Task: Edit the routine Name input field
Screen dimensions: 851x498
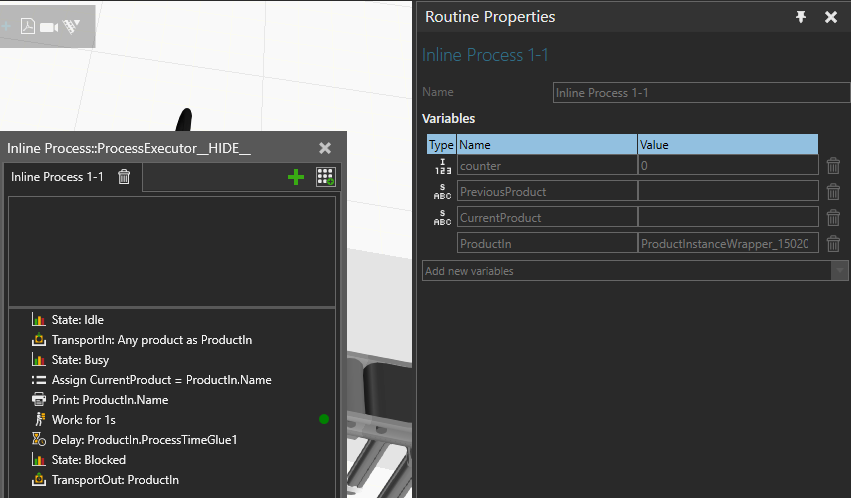Action: tap(701, 93)
